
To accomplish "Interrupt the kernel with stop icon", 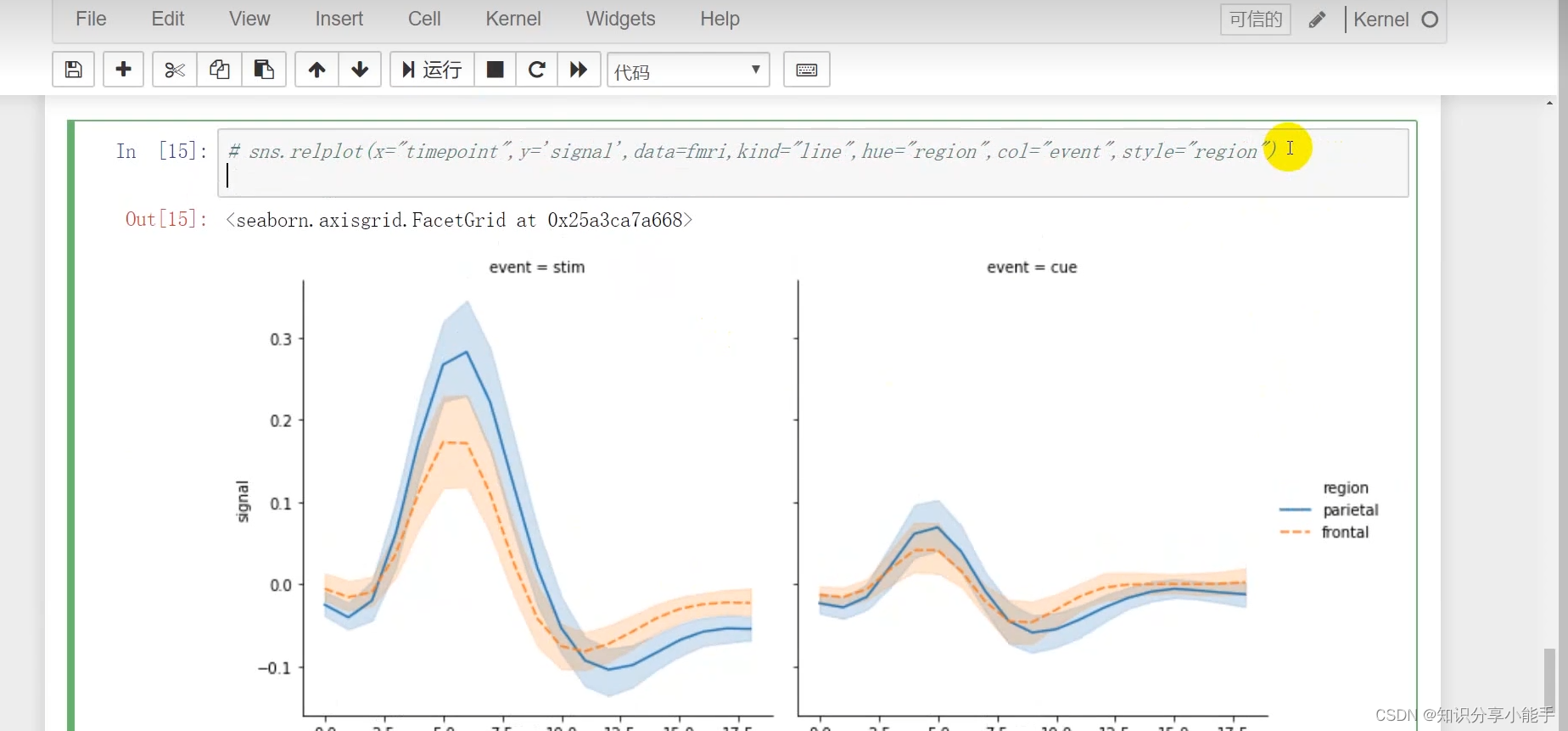I will click(x=495, y=70).
